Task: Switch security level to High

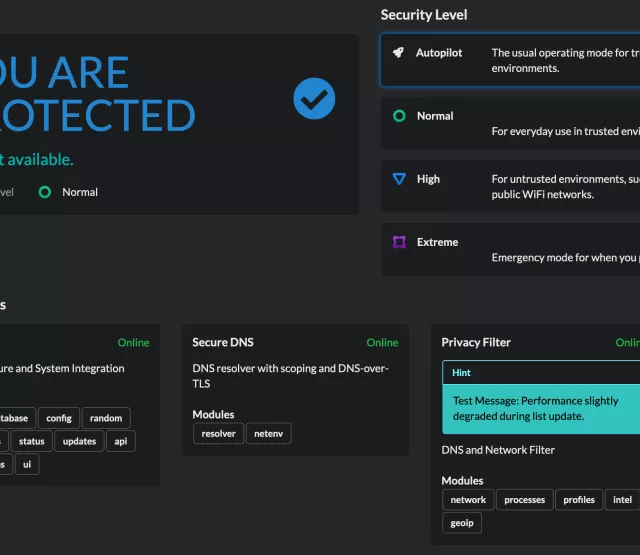Action: [x=428, y=179]
